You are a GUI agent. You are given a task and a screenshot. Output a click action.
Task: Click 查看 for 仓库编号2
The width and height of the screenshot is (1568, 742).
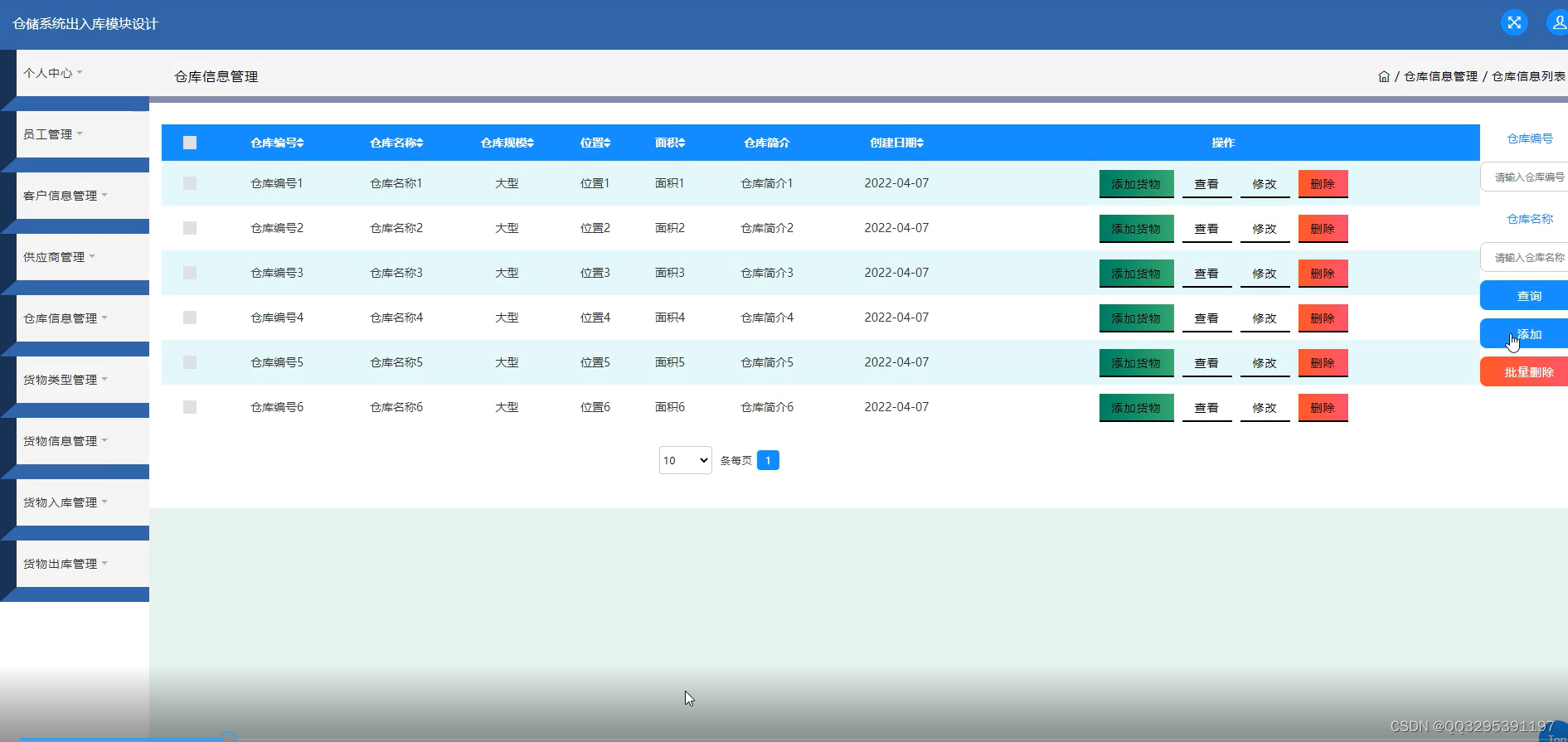[x=1206, y=229]
